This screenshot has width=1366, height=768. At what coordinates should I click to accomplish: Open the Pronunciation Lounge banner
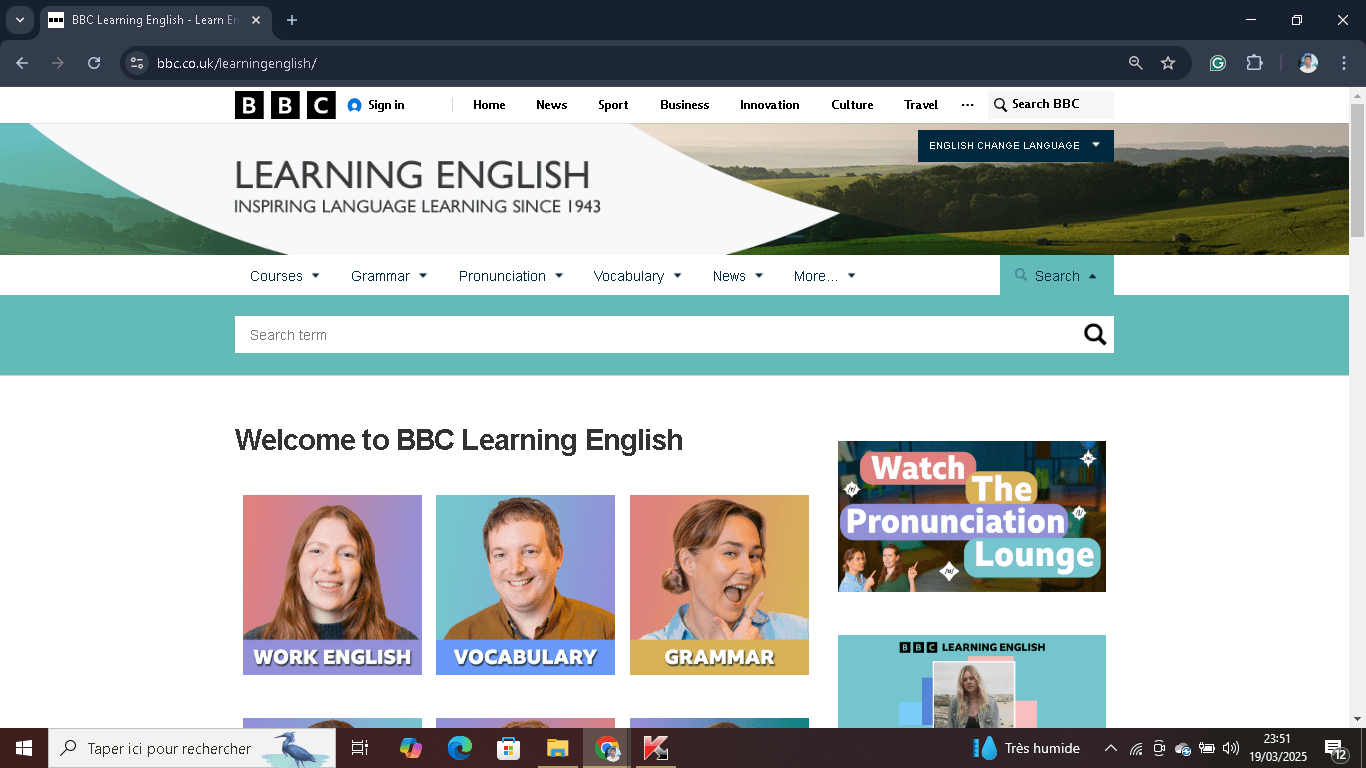971,516
